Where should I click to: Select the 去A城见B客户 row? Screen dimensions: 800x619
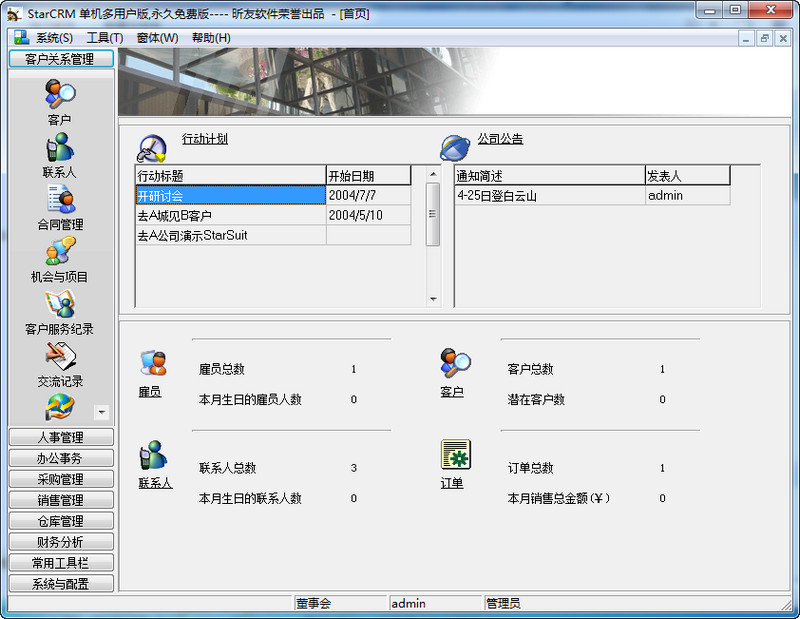231,215
